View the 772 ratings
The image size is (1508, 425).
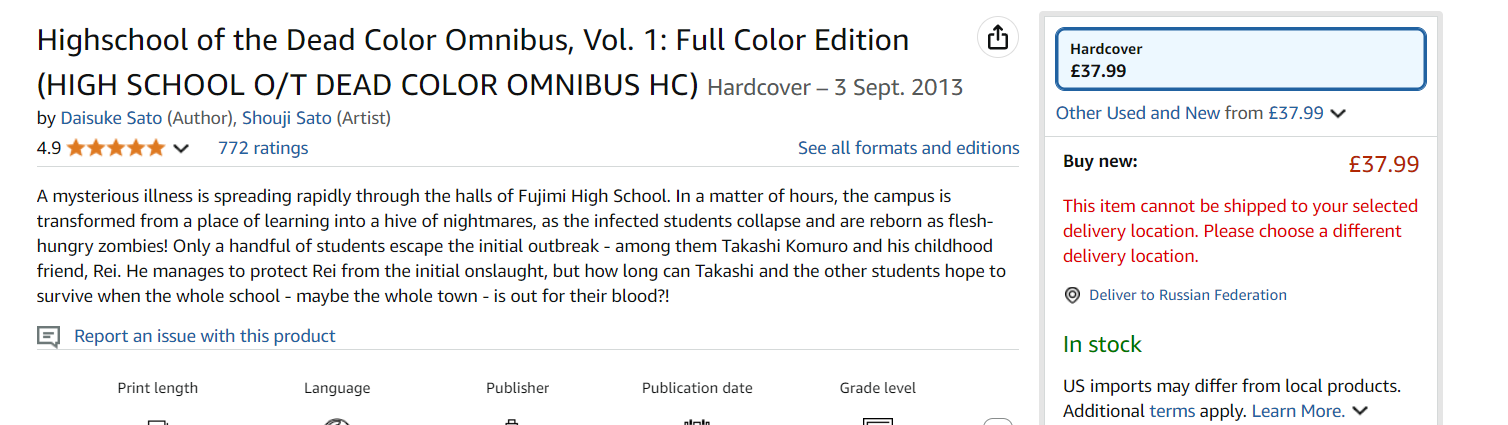(x=263, y=148)
